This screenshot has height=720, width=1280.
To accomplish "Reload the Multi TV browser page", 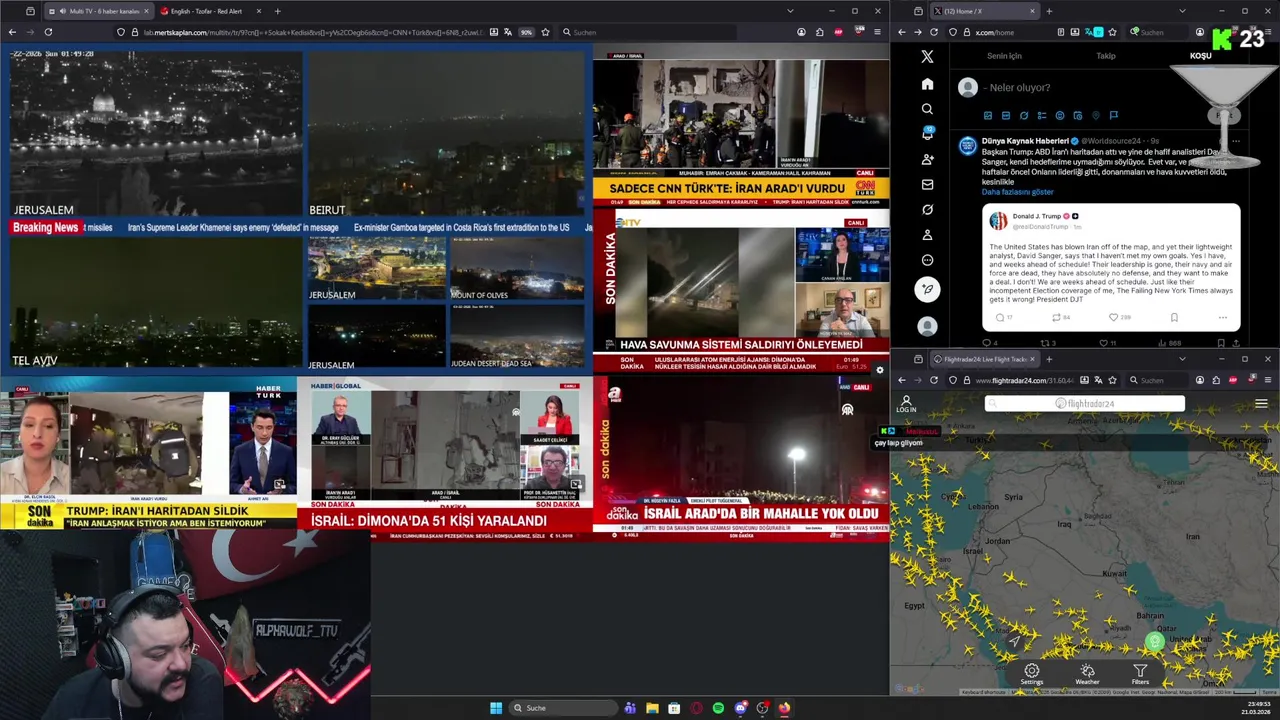I will [48, 32].
